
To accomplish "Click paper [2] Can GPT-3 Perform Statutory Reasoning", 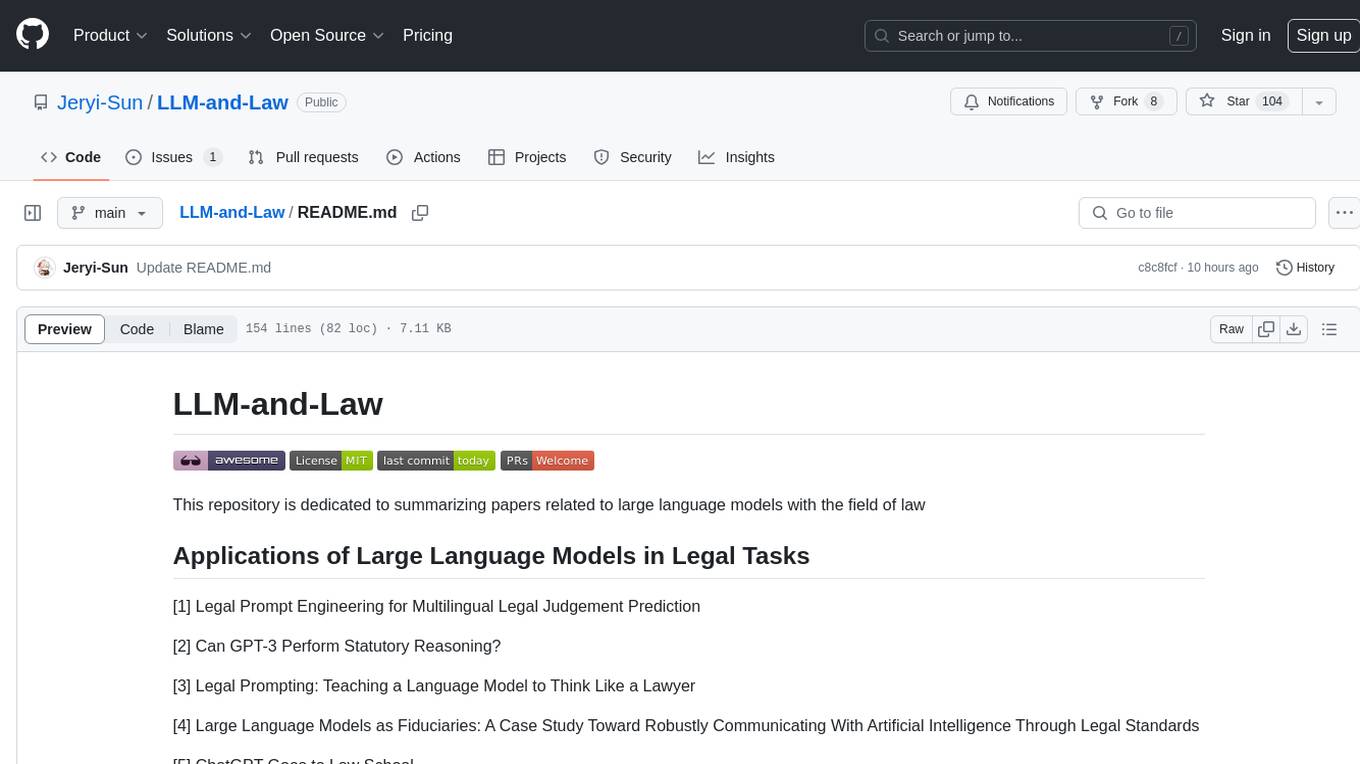I will [x=337, y=646].
